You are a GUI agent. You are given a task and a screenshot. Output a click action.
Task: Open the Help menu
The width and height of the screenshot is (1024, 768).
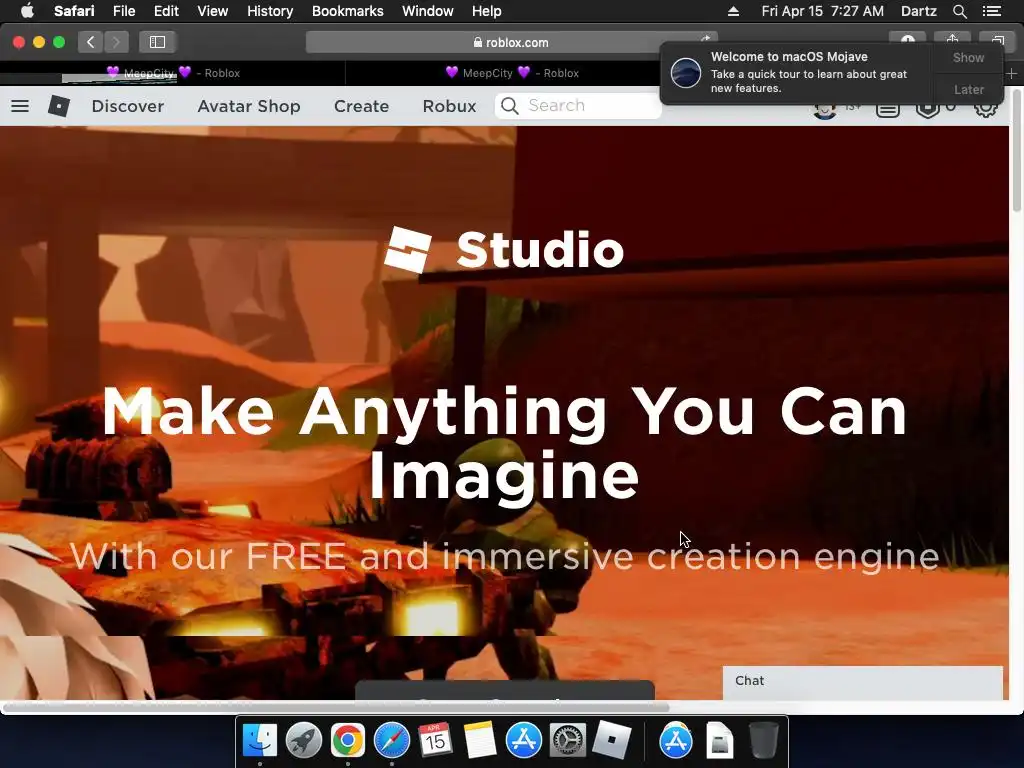tap(487, 11)
